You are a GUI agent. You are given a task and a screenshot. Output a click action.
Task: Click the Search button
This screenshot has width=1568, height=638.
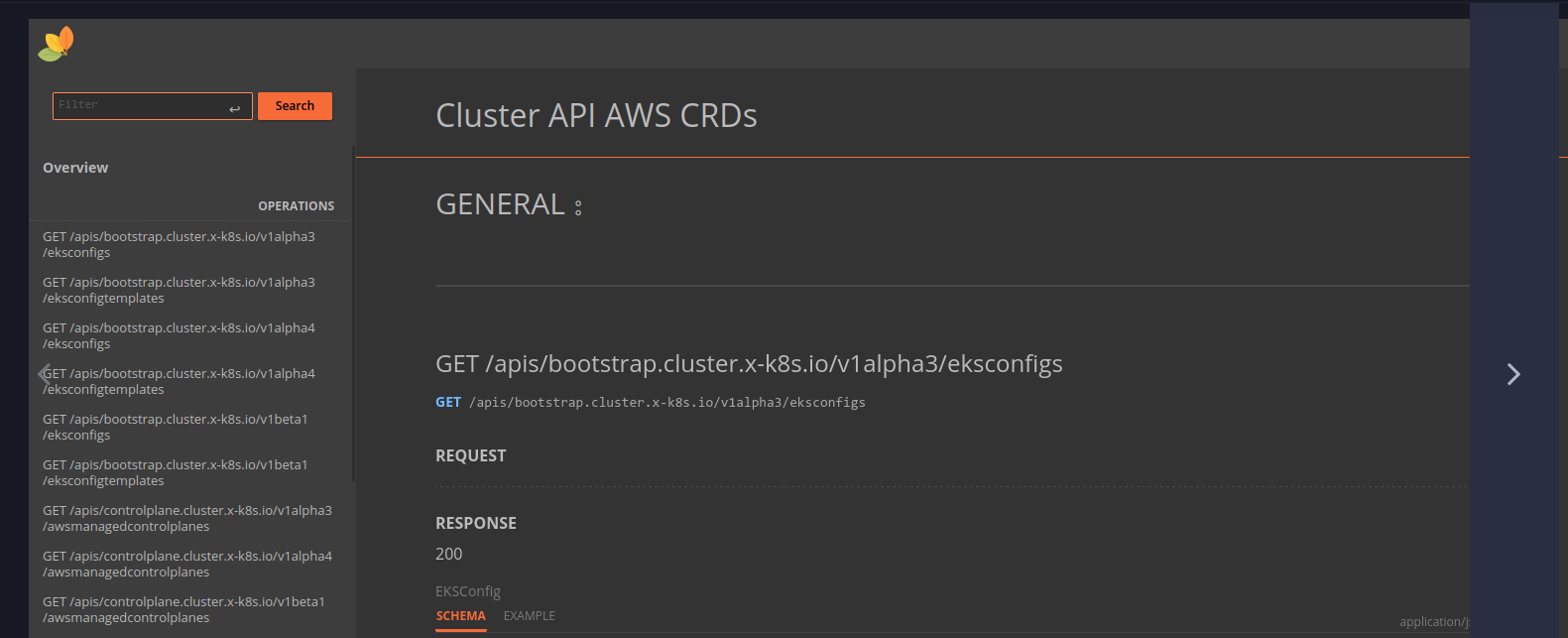295,106
